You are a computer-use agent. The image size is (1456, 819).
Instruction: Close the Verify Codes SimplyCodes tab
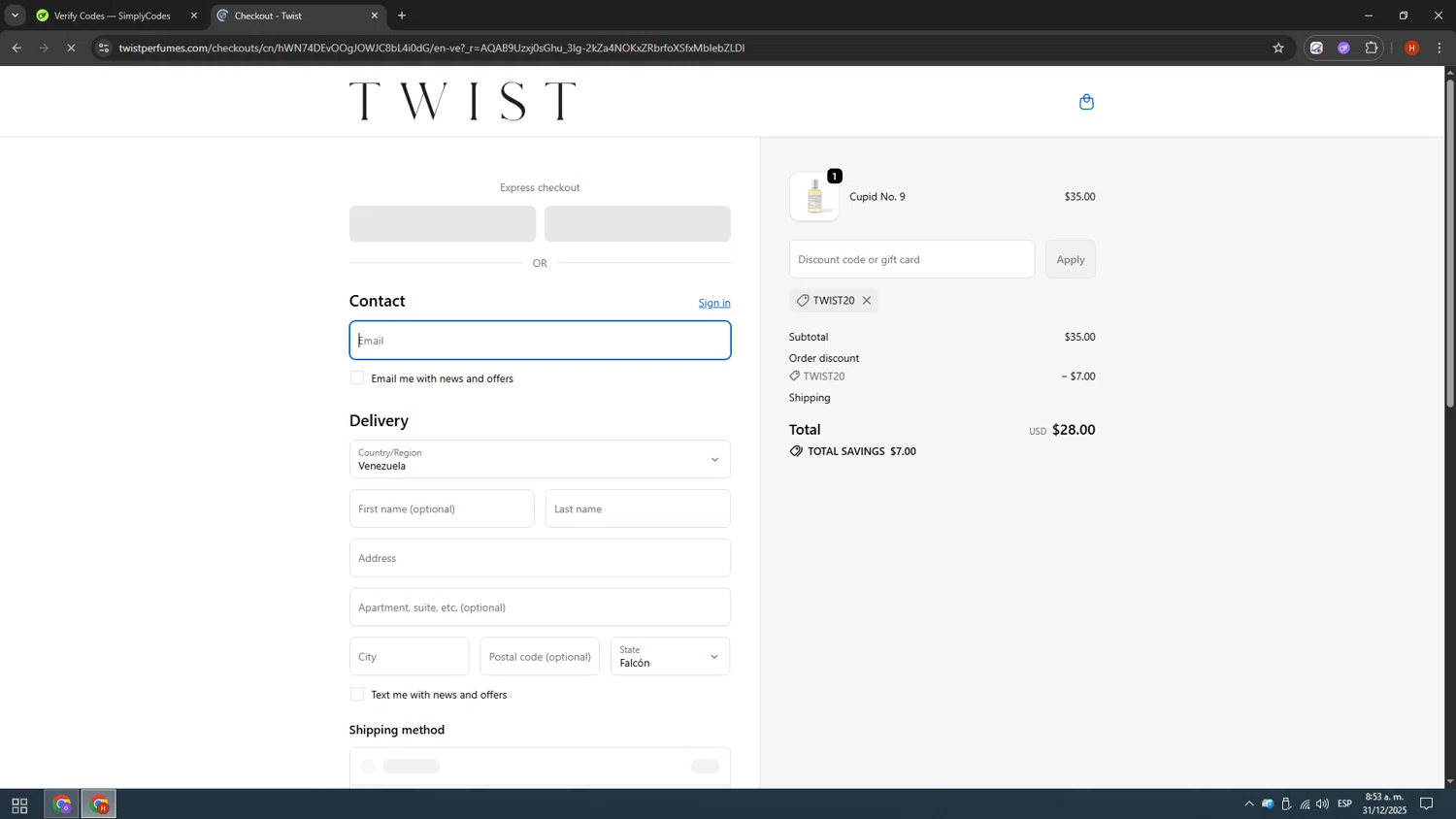tap(194, 16)
